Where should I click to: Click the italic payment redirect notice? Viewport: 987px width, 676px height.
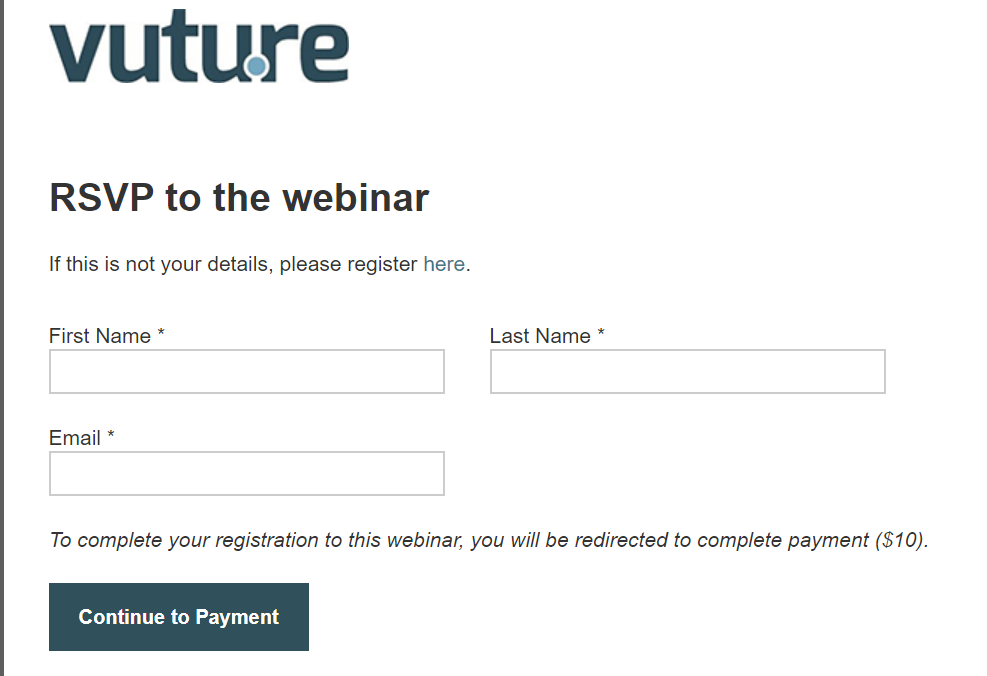[489, 540]
